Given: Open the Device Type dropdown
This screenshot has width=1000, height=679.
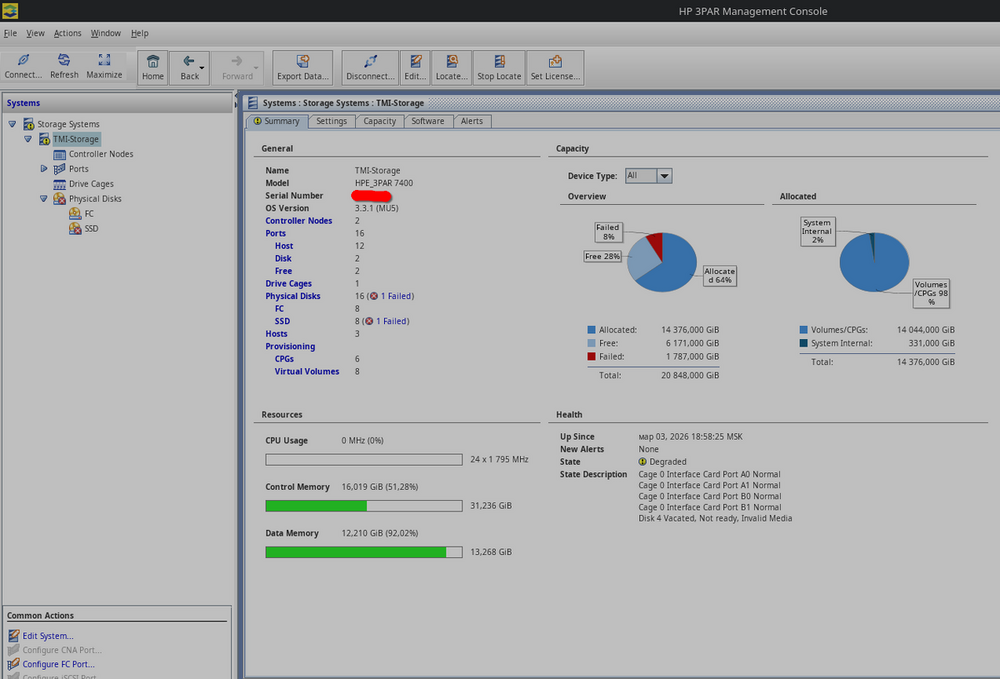Looking at the screenshot, I should point(663,176).
